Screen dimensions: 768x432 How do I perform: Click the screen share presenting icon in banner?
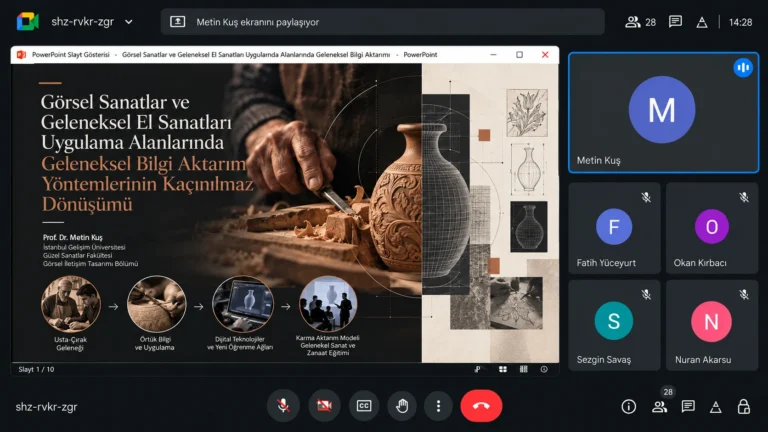pyautogui.click(x=177, y=22)
